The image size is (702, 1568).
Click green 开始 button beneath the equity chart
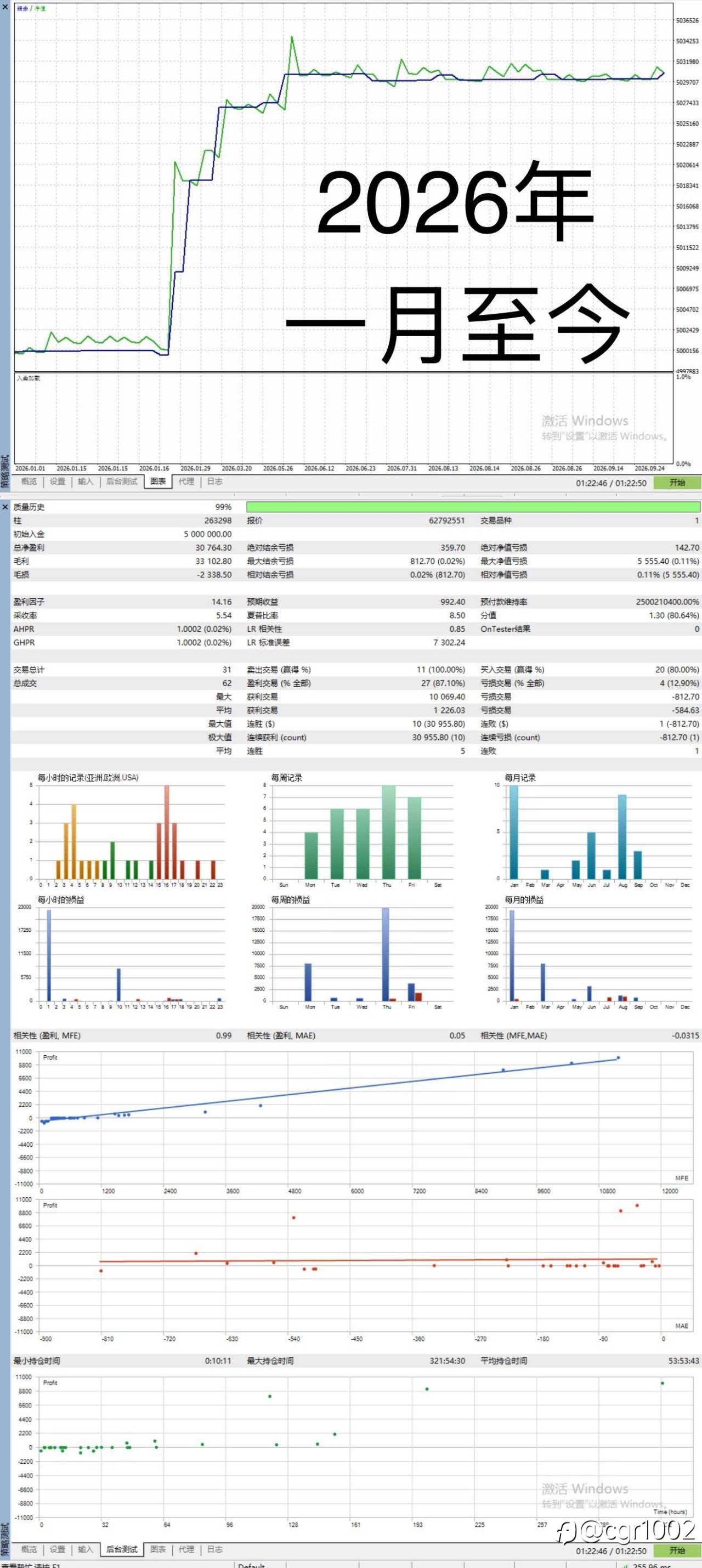pyautogui.click(x=677, y=483)
